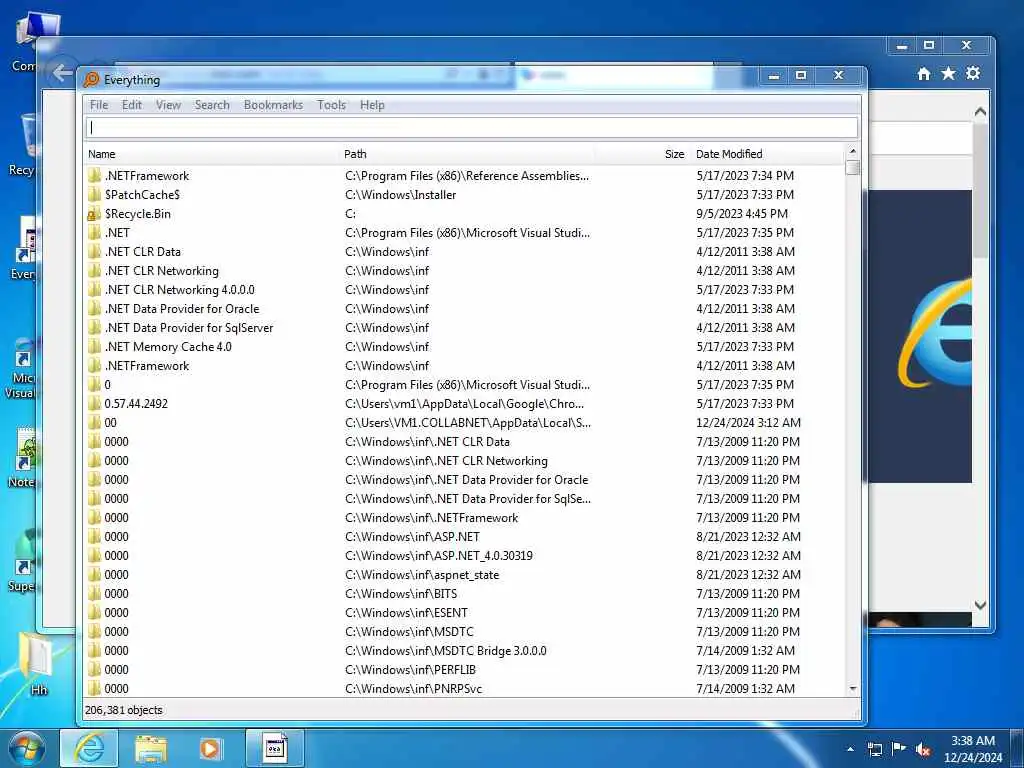Screen dimensions: 1024x768
Task: Click the fourth taskbar application icon
Action: coord(275,748)
